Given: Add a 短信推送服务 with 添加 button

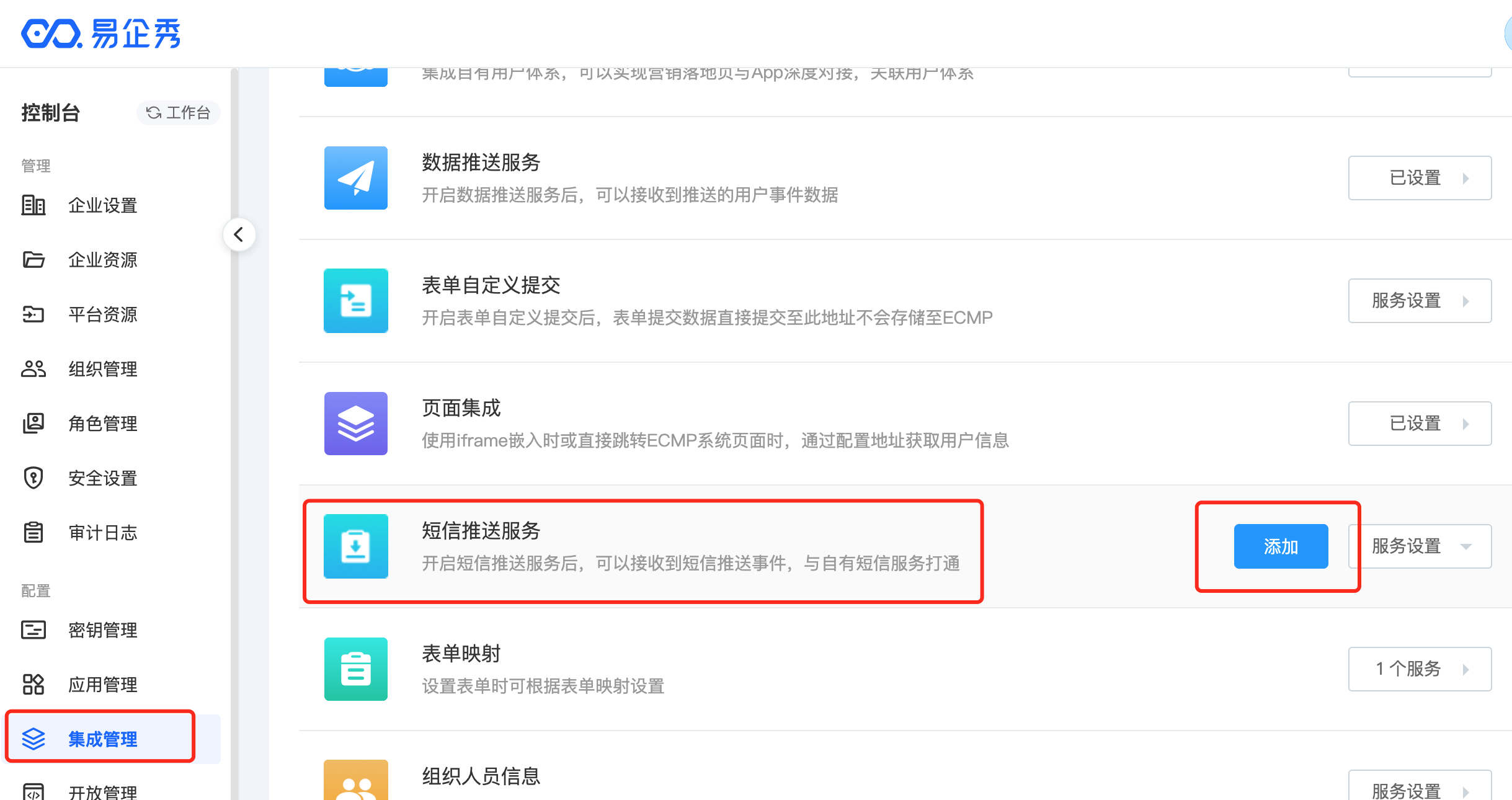Looking at the screenshot, I should click(x=1281, y=546).
